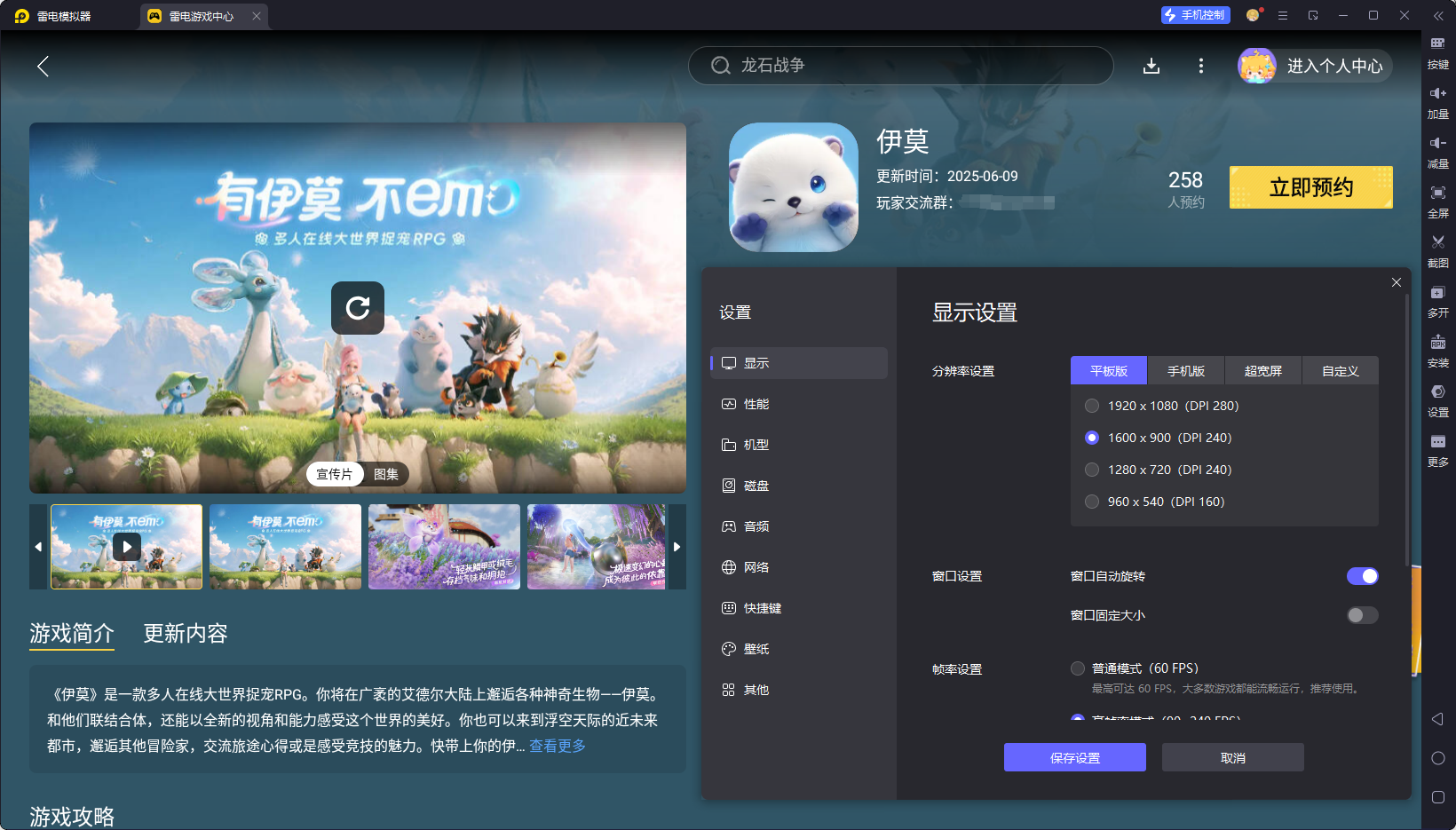The height and width of the screenshot is (830, 1456).
Task: Open 壁纸 wallpaper settings section
Action: (799, 649)
